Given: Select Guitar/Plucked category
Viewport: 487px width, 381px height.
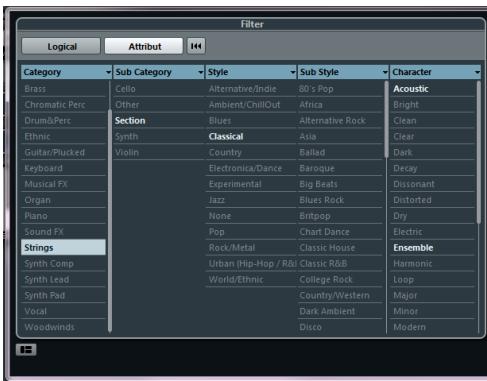Looking at the screenshot, I should tap(63, 153).
